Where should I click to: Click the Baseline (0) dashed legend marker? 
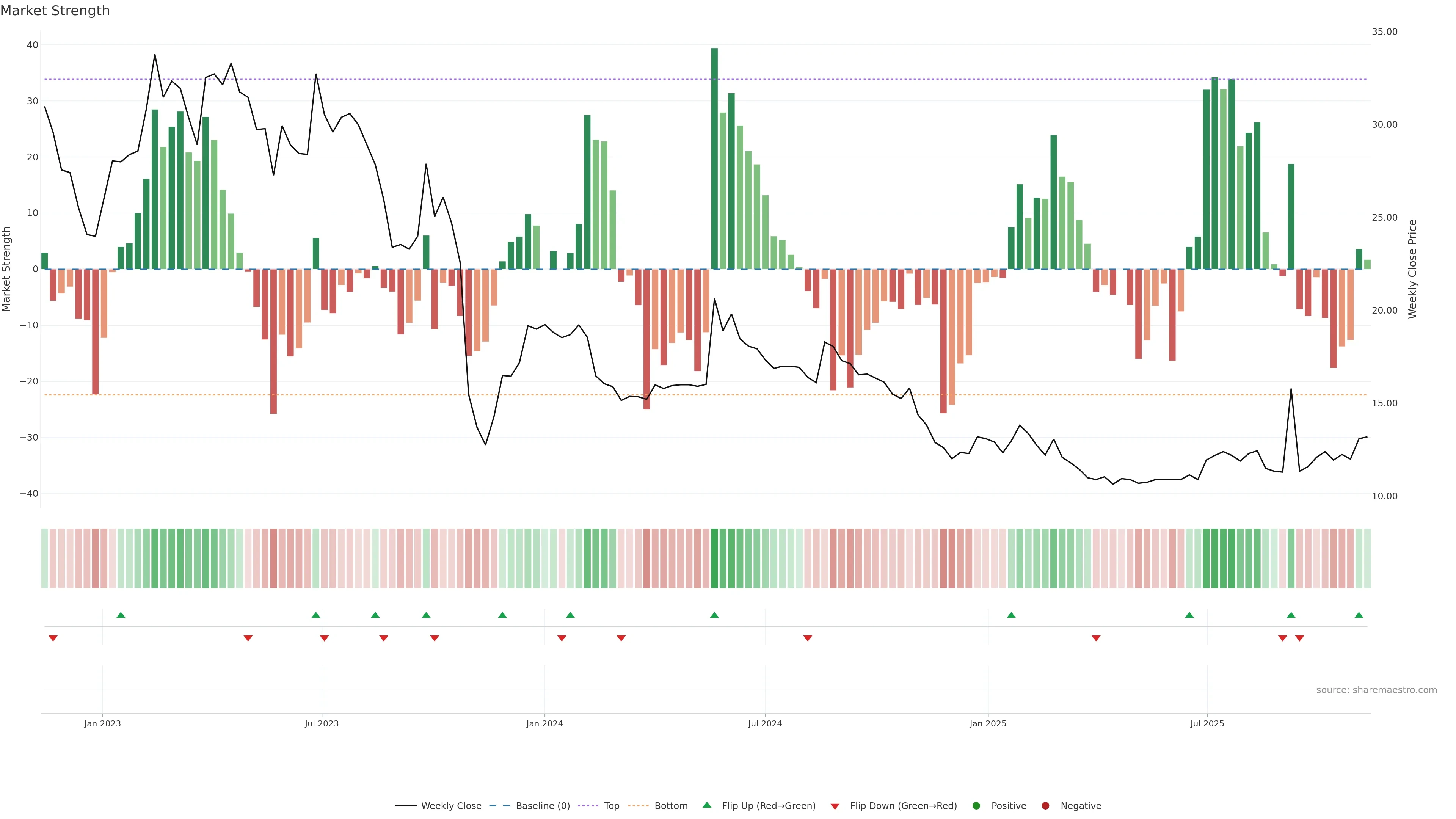[499, 805]
